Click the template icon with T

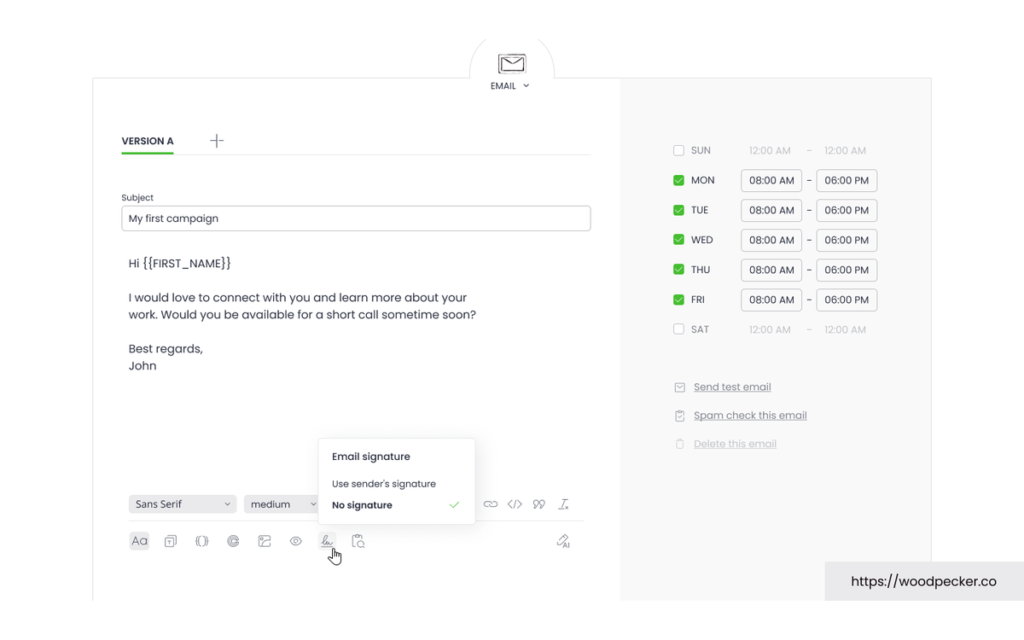click(x=170, y=541)
